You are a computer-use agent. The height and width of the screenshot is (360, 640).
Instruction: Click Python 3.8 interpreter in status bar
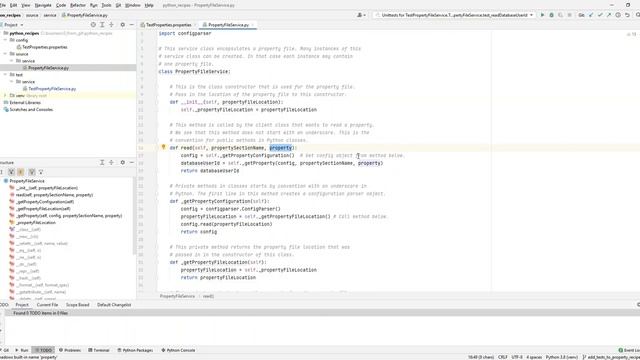[x=562, y=357]
